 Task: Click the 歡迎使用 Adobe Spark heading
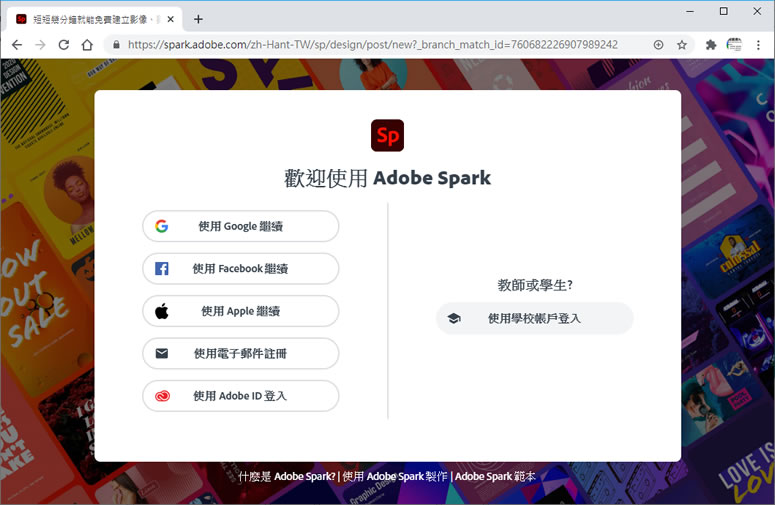pyautogui.click(x=388, y=178)
